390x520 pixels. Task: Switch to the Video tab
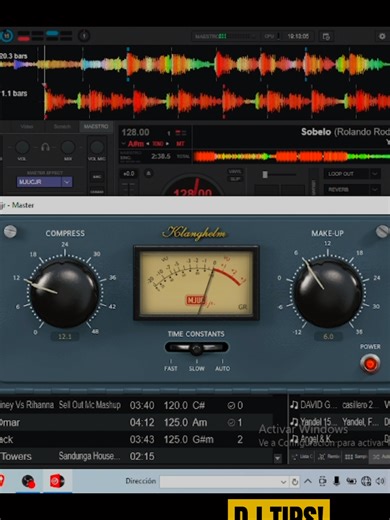click(27, 126)
